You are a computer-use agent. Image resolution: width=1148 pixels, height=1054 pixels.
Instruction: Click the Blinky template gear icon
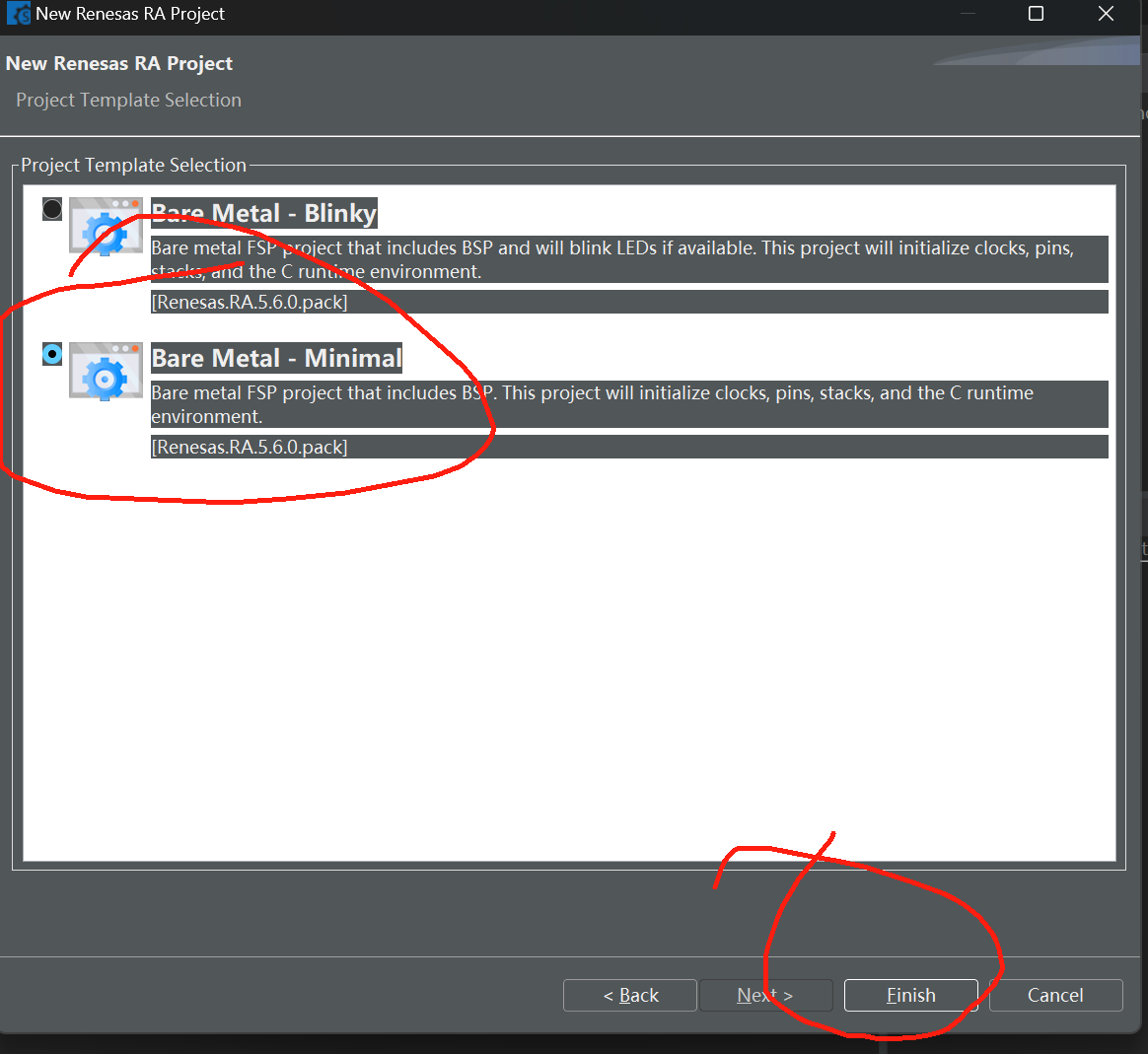click(x=106, y=226)
